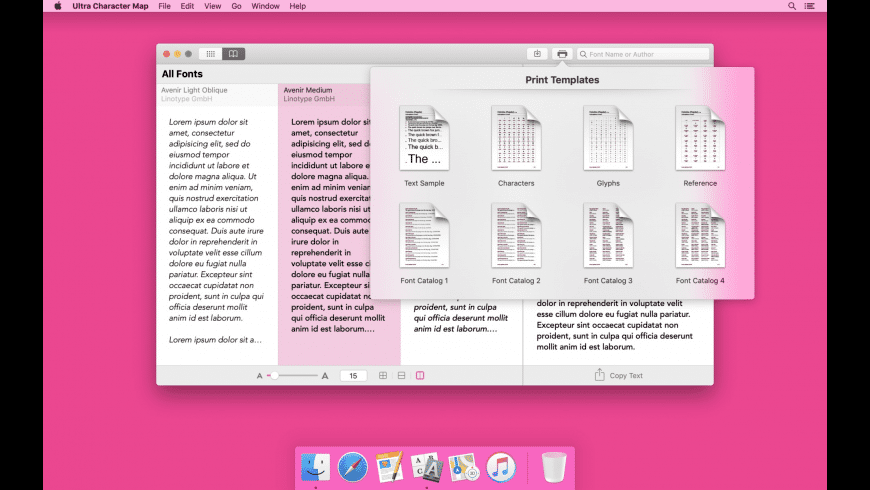This screenshot has height=490, width=870.
Task: Click the font size slider handle
Action: pos(274,376)
